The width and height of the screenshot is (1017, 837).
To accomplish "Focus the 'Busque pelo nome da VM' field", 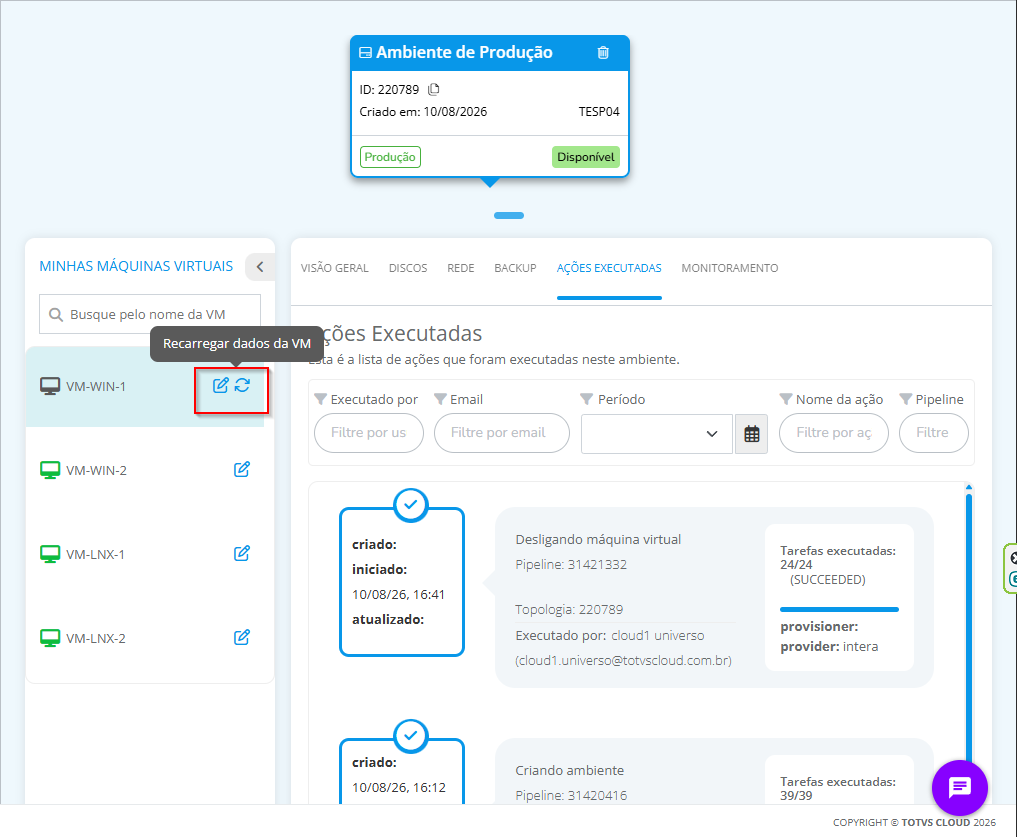I will click(150, 315).
